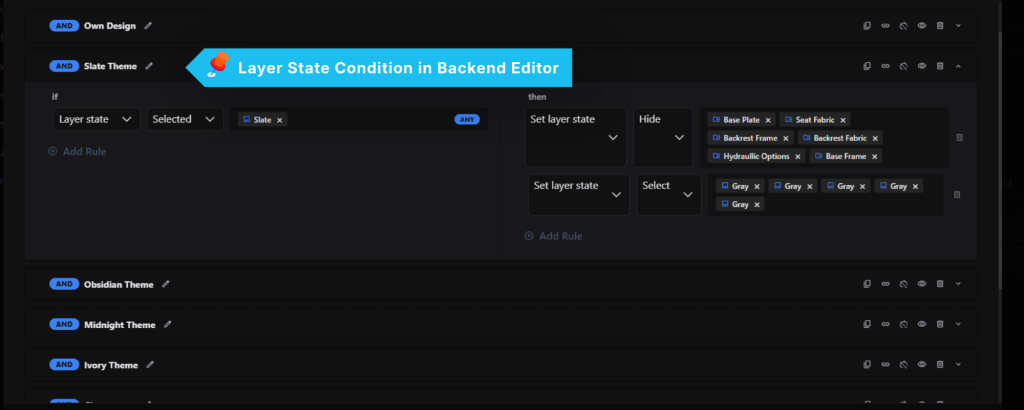Open Set layer state dropdown beside Hide

pyautogui.click(x=575, y=137)
